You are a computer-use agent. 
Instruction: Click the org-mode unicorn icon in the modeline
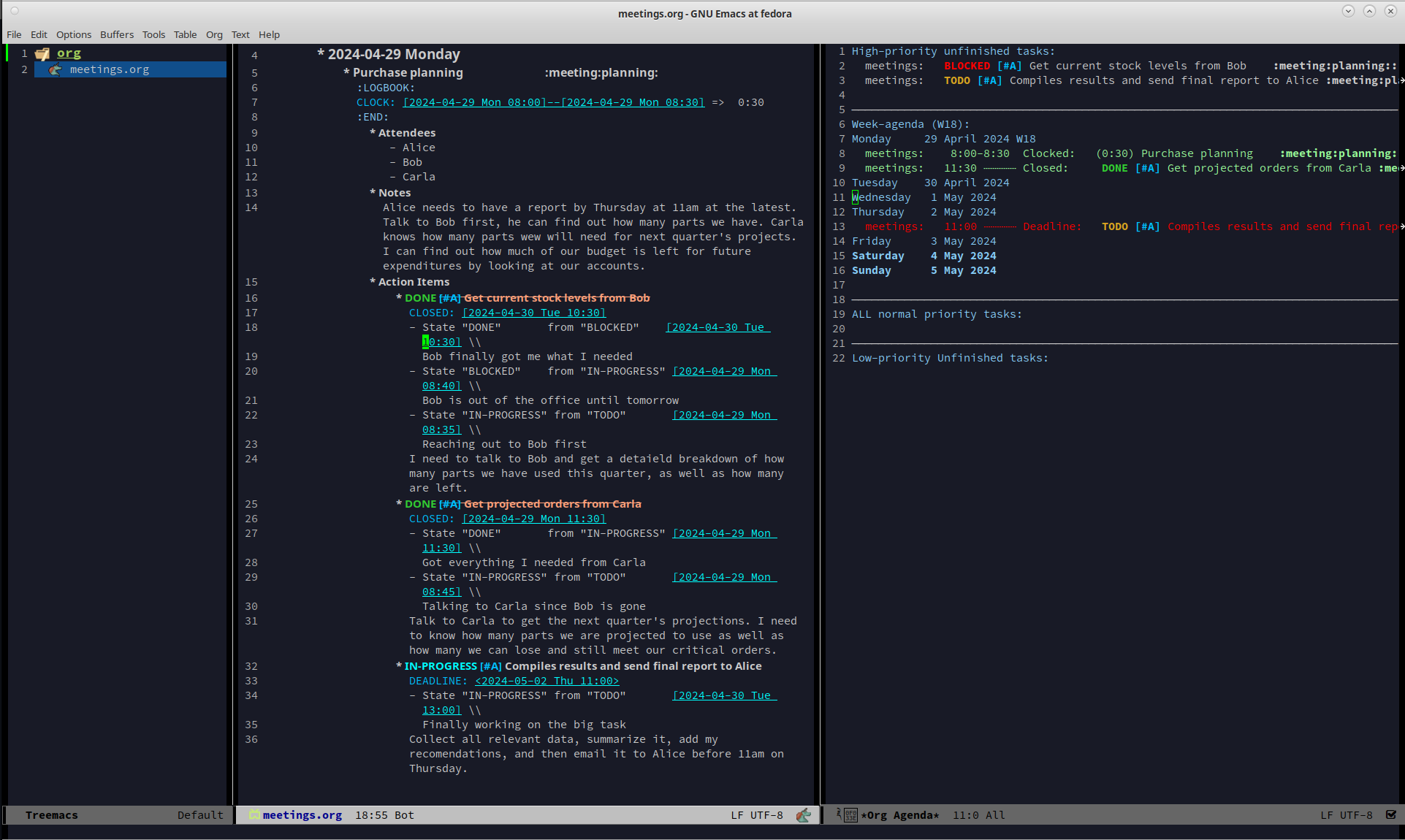[803, 815]
